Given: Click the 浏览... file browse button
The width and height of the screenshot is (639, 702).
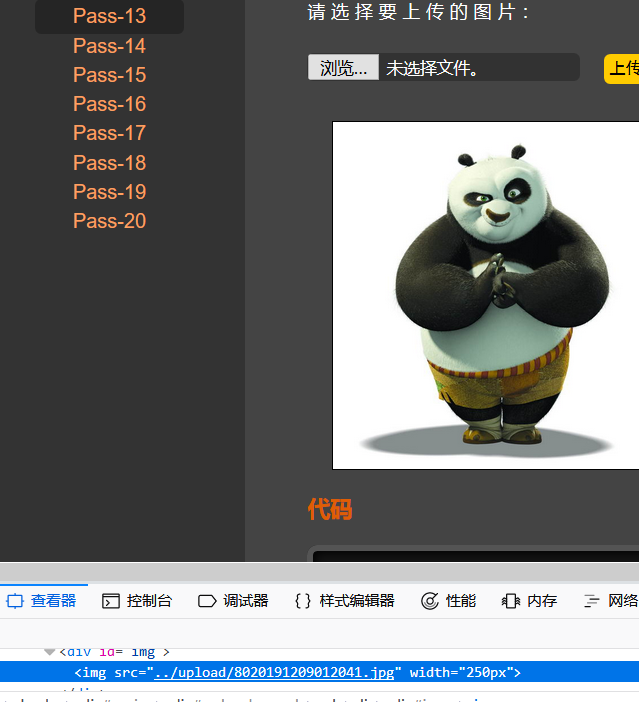Looking at the screenshot, I should [x=343, y=68].
